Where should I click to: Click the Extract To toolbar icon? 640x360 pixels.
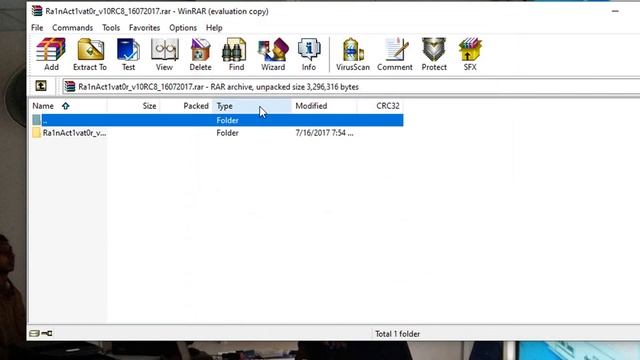[x=90, y=54]
